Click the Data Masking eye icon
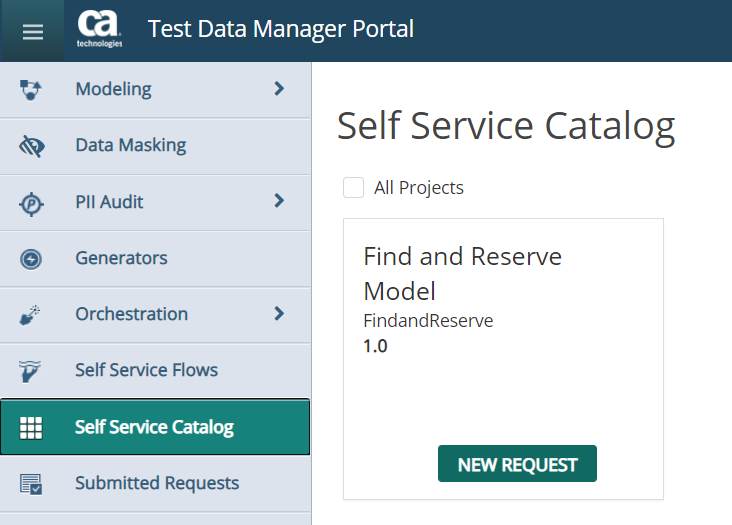Screen dimensions: 732x525 pos(31,146)
